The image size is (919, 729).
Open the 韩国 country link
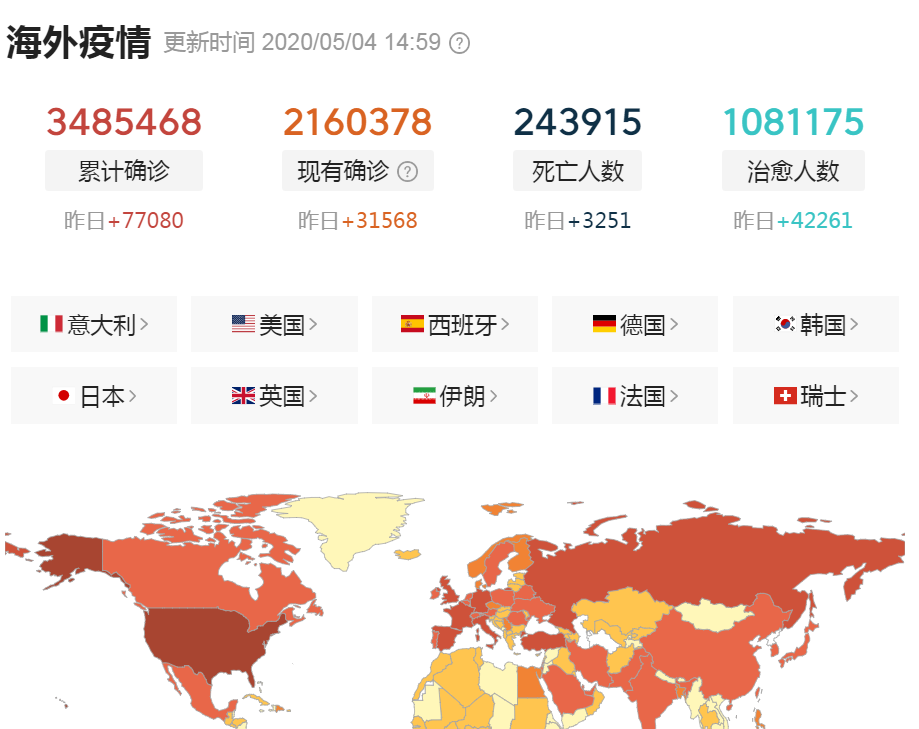pos(816,324)
